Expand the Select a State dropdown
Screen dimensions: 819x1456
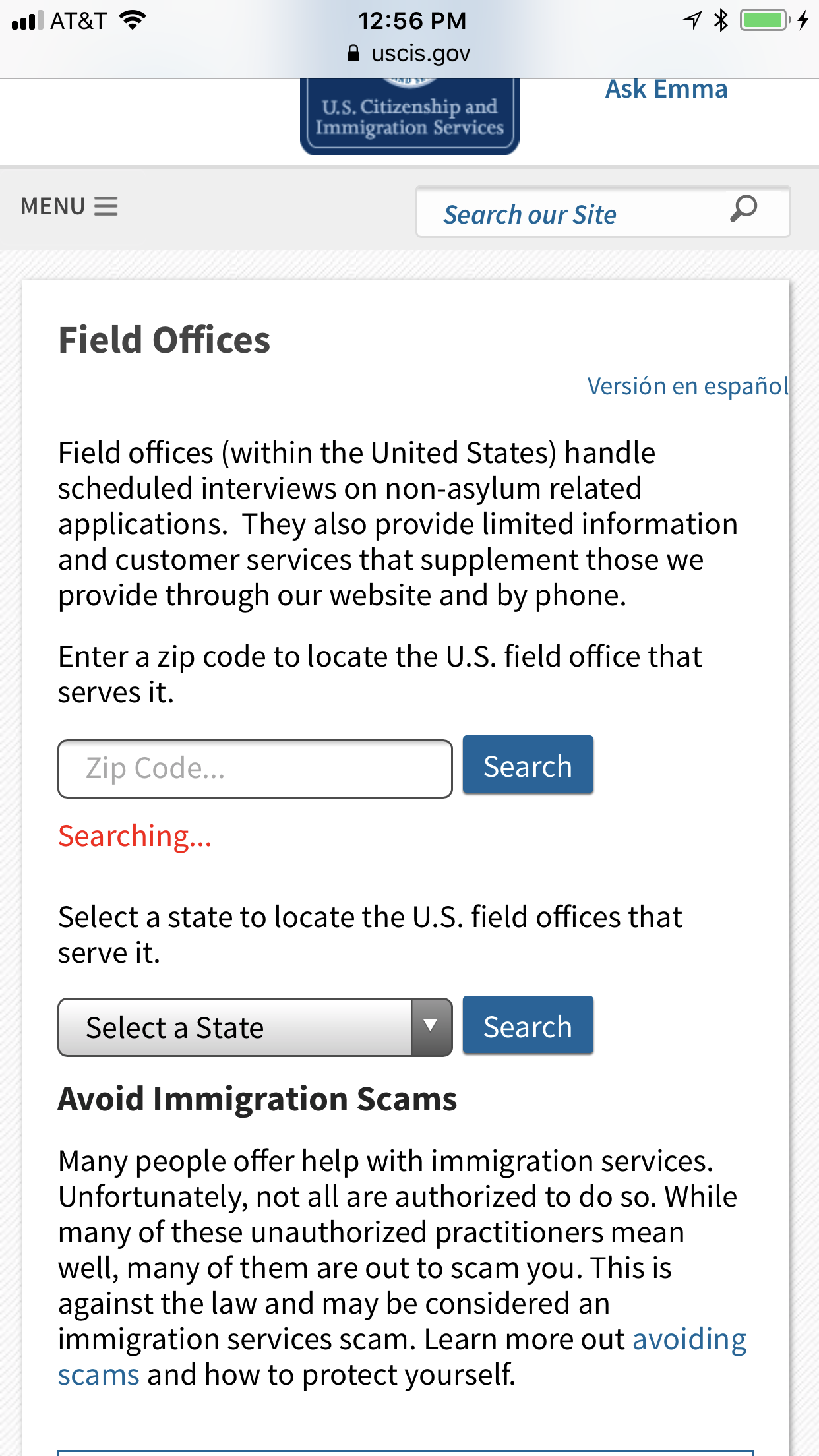click(235, 1027)
